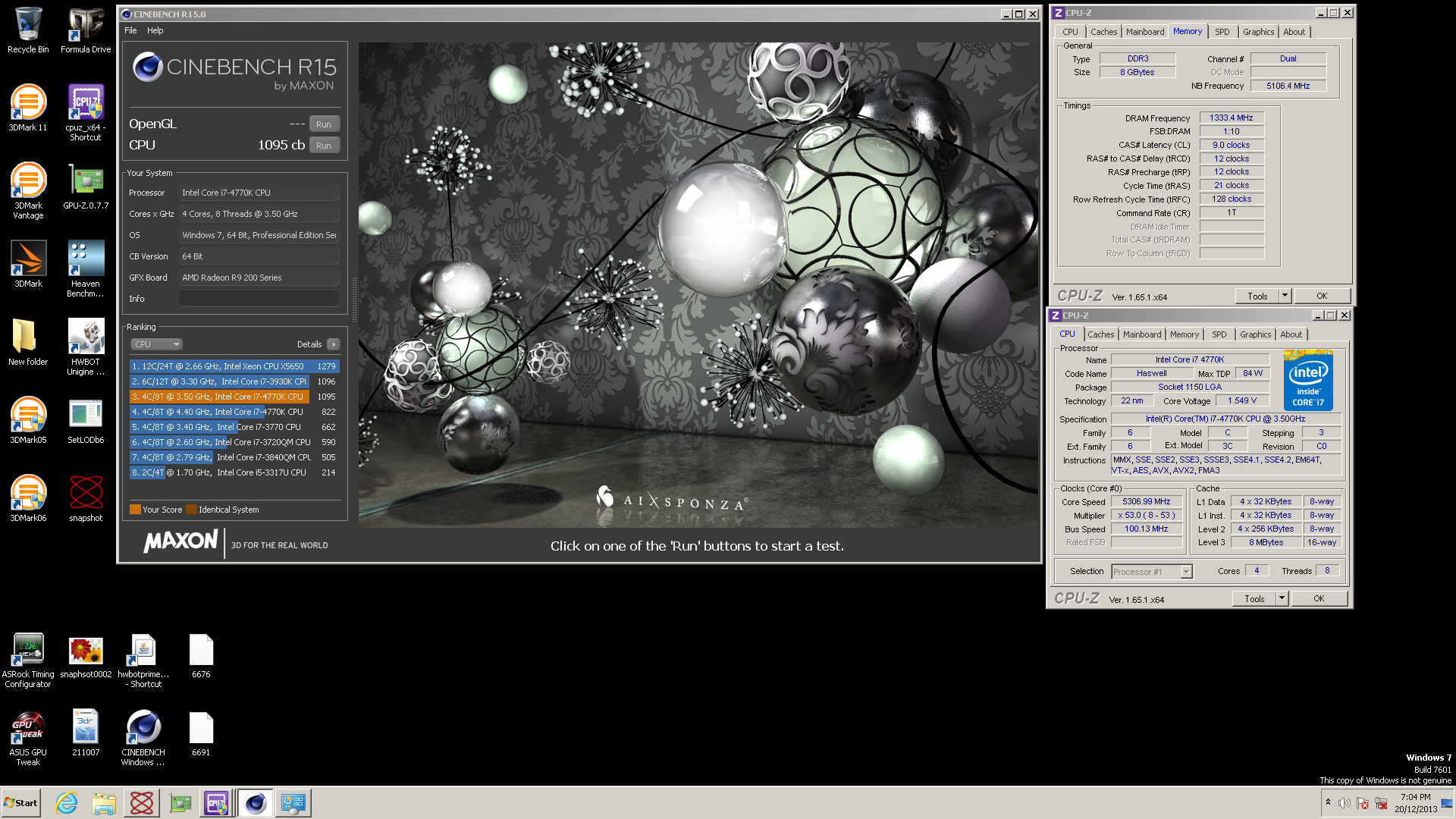Viewport: 1456px width, 819px height.
Task: Click the brown Identical System swatch
Action: pyautogui.click(x=191, y=510)
